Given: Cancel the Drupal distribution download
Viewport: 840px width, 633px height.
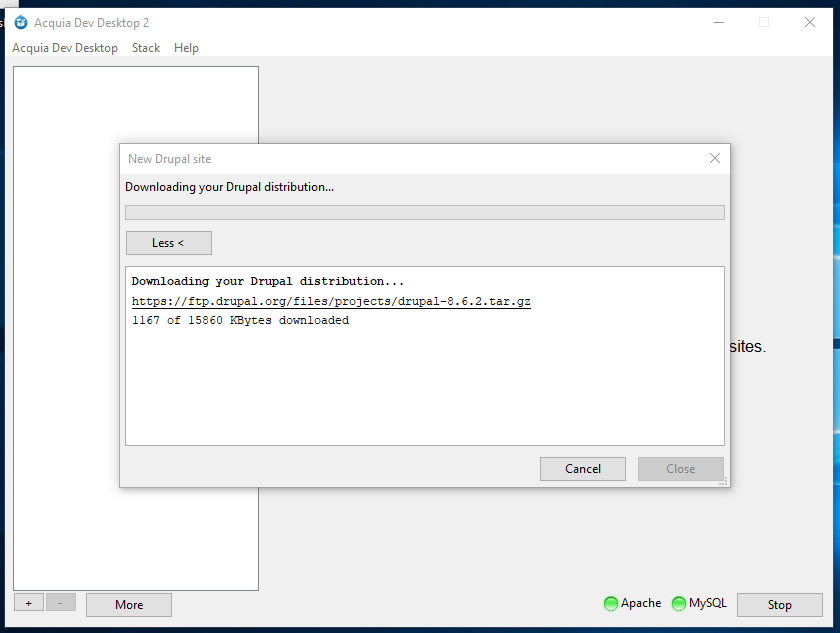Looking at the screenshot, I should 583,469.
